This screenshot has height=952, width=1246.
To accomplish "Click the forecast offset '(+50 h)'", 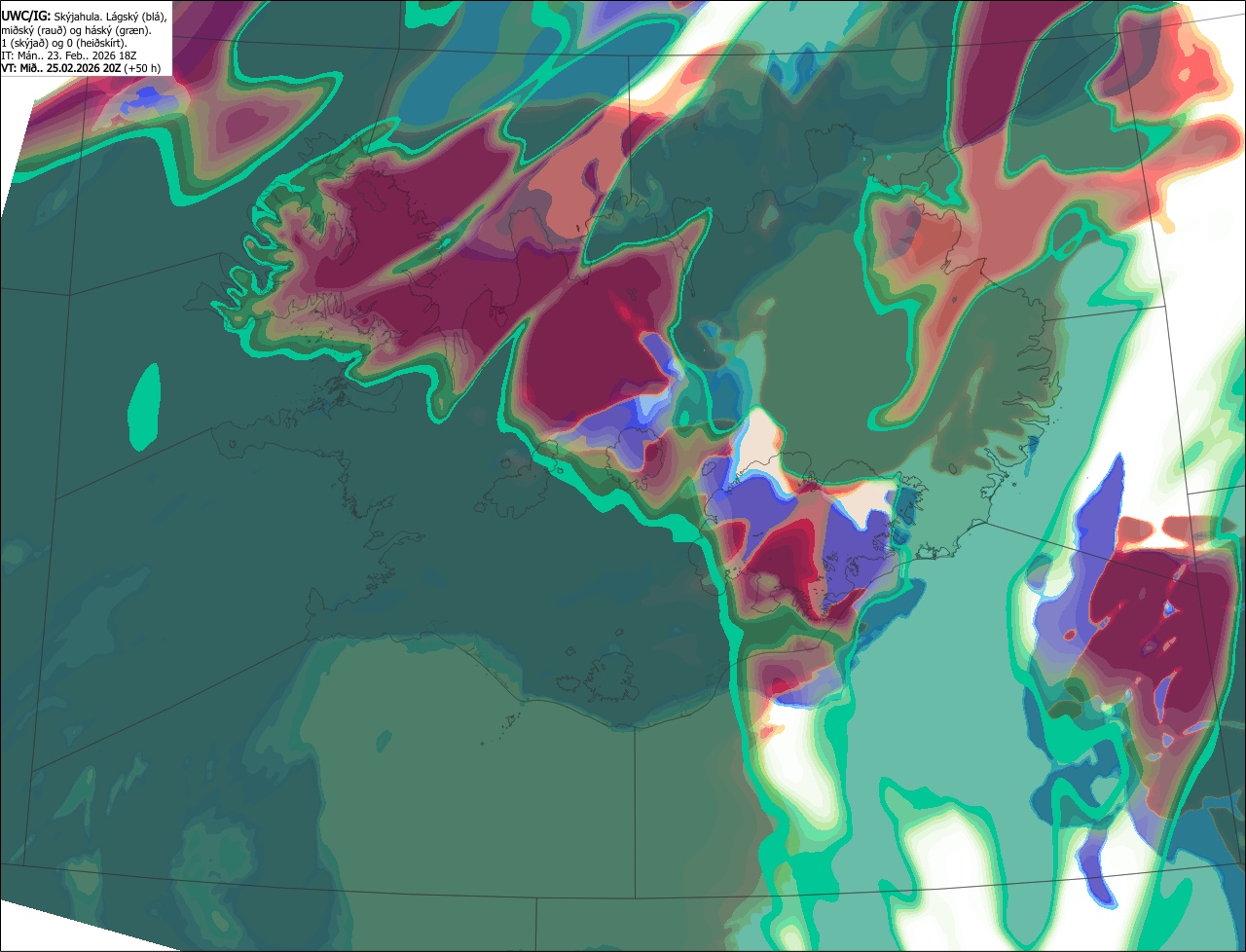I will tap(142, 68).
